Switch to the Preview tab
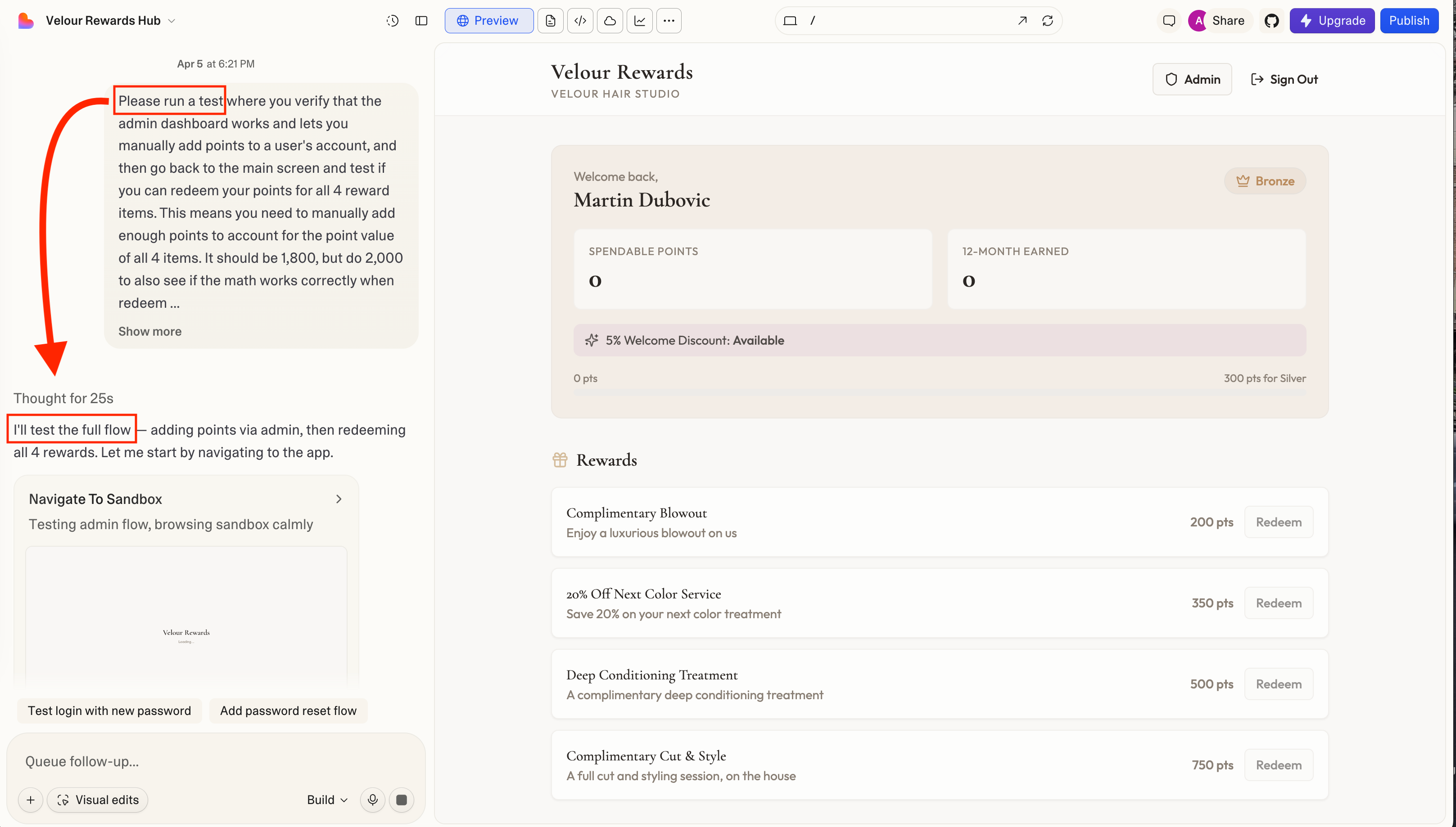 489,20
